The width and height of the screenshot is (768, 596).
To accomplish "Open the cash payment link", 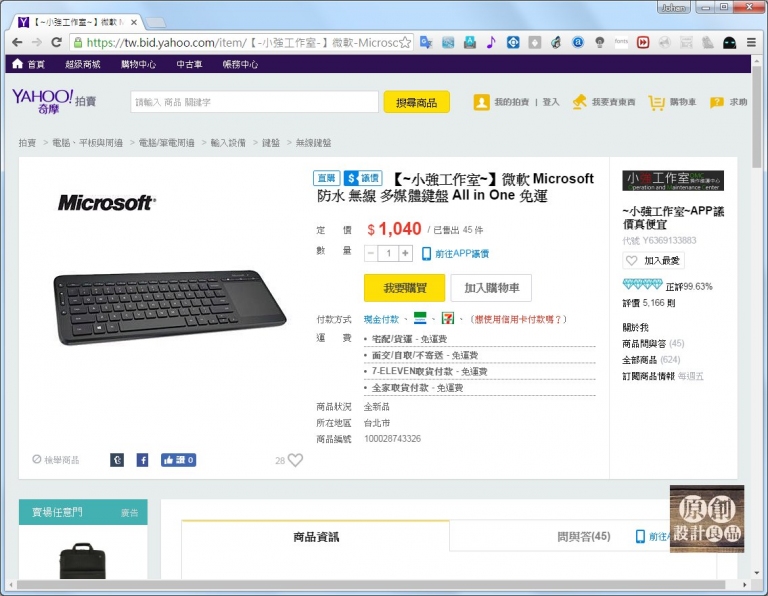I will [x=381, y=319].
